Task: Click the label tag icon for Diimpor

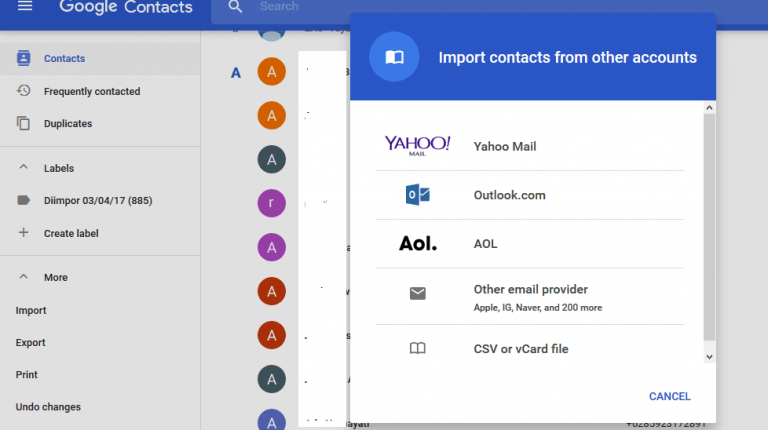Action: (x=24, y=200)
